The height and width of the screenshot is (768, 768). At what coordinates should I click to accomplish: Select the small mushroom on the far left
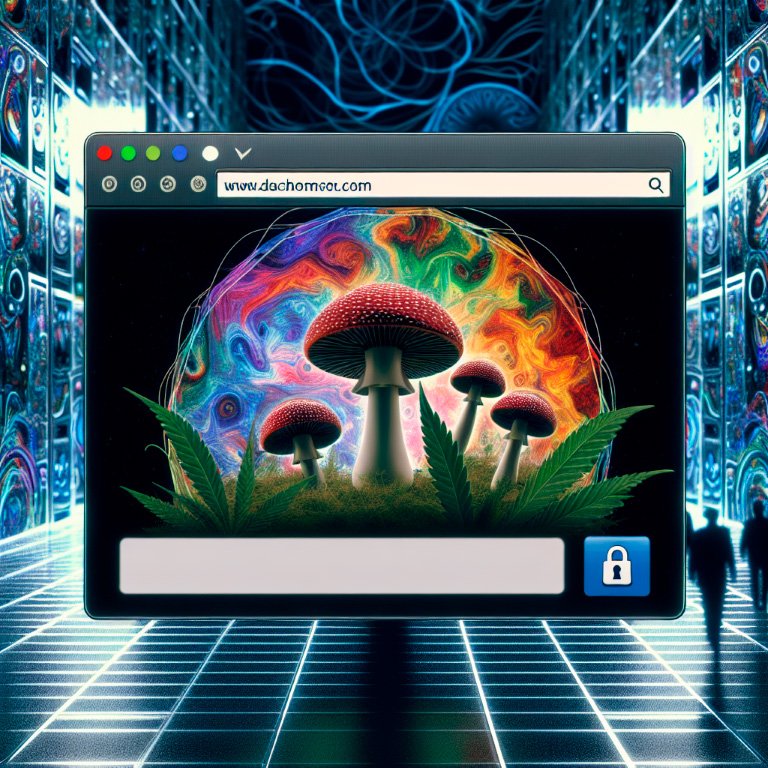(x=299, y=424)
